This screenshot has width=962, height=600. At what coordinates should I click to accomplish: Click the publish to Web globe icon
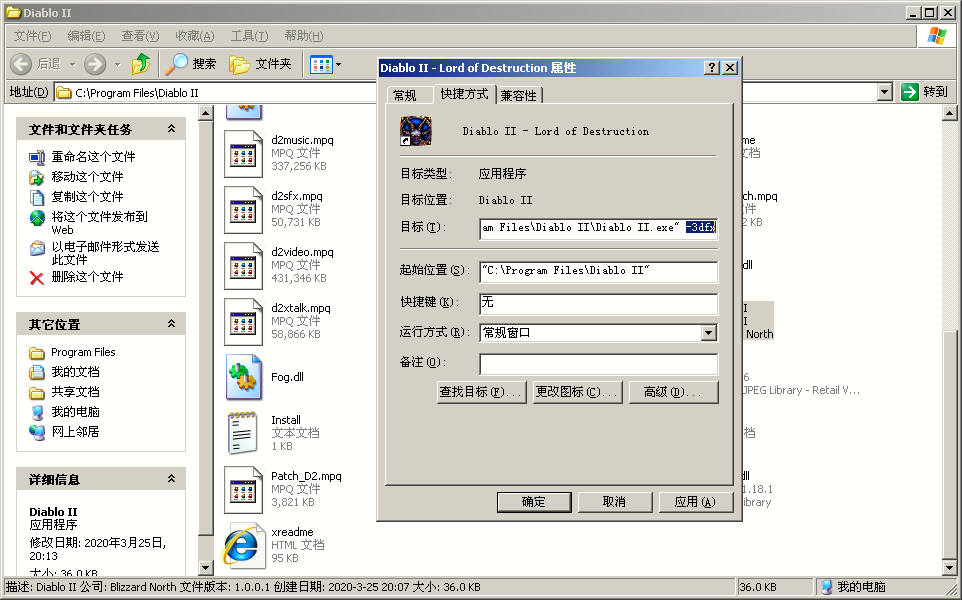37,217
